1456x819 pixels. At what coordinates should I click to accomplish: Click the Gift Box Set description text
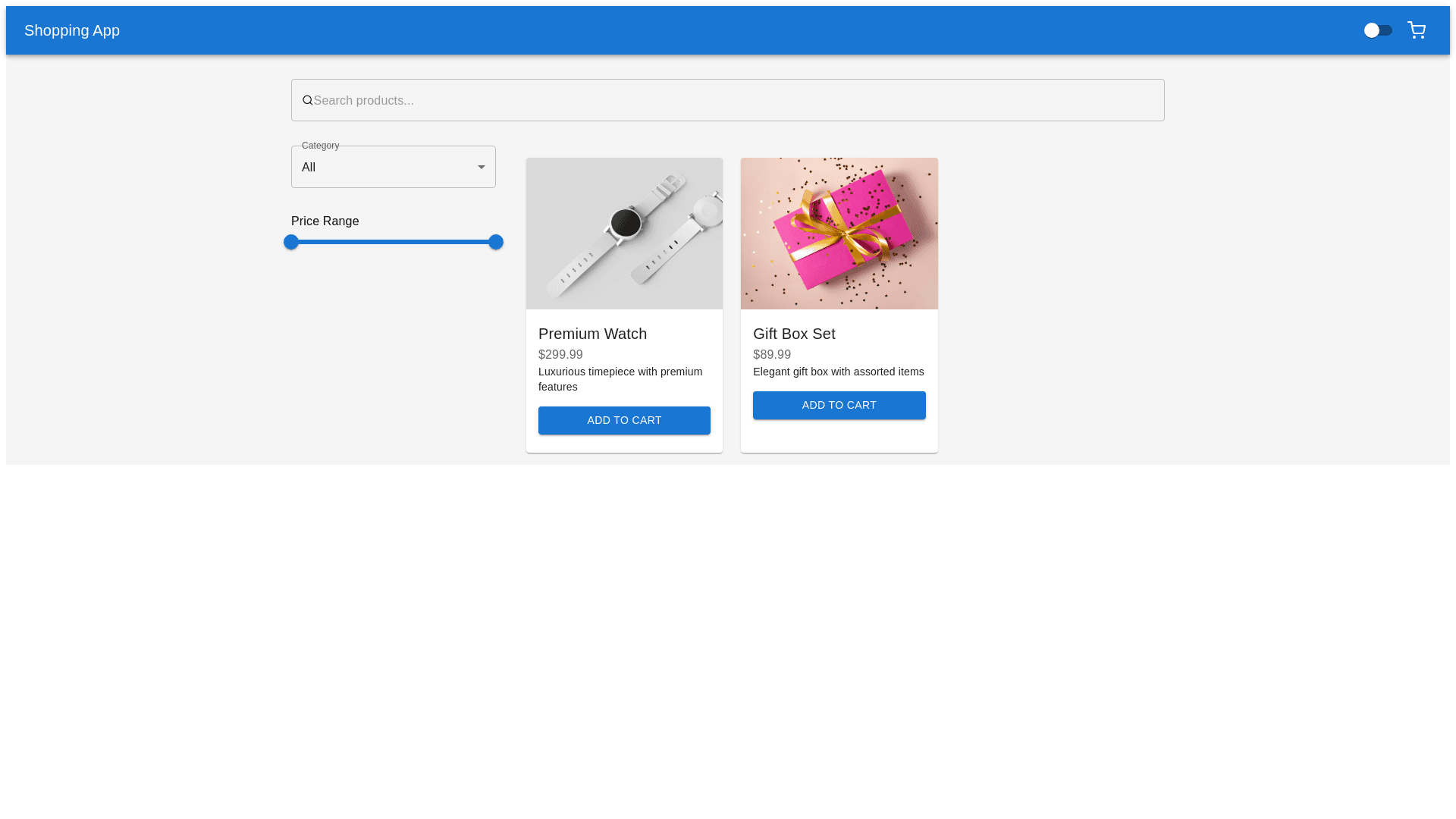[x=838, y=372]
